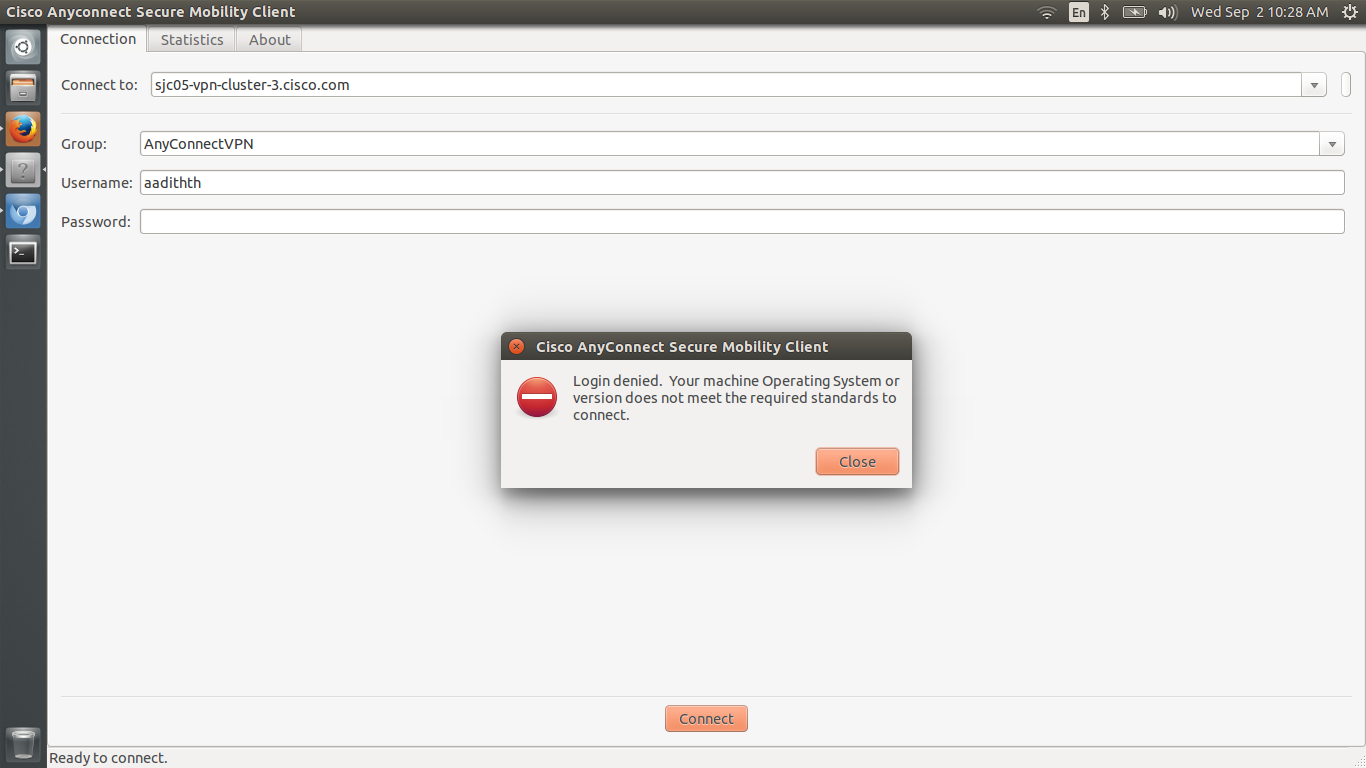Open the battery status indicator
Screen dimensions: 1366x768
tap(1134, 12)
